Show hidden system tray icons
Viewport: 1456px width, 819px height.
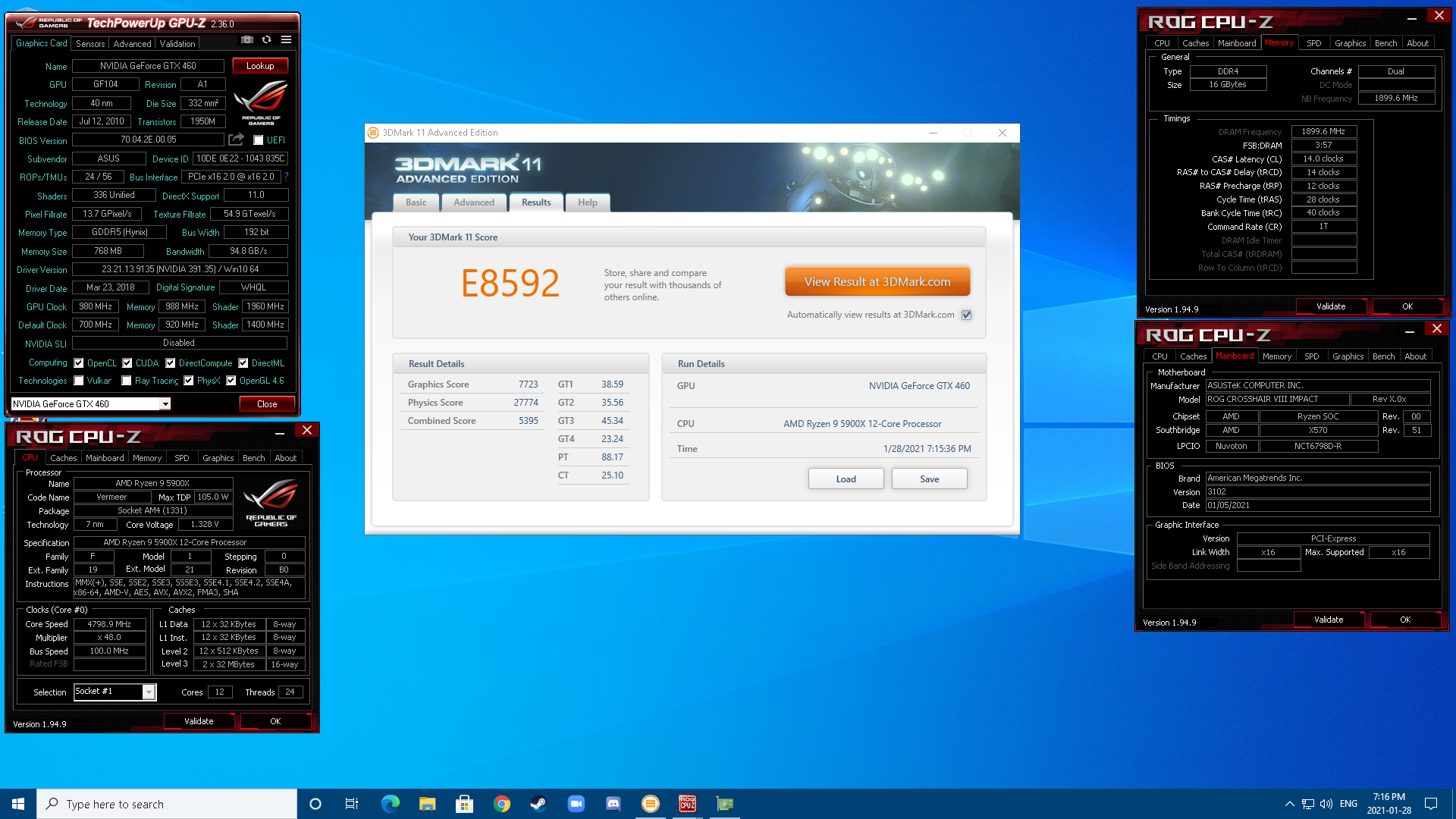click(1289, 804)
